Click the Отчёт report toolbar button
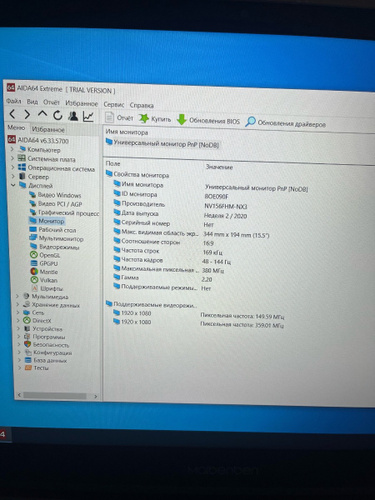Image resolution: width=375 pixels, height=500 pixels. [119, 118]
